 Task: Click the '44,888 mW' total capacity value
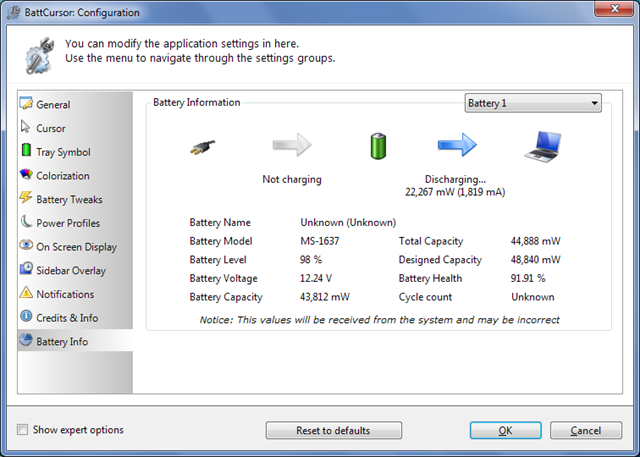tap(536, 241)
